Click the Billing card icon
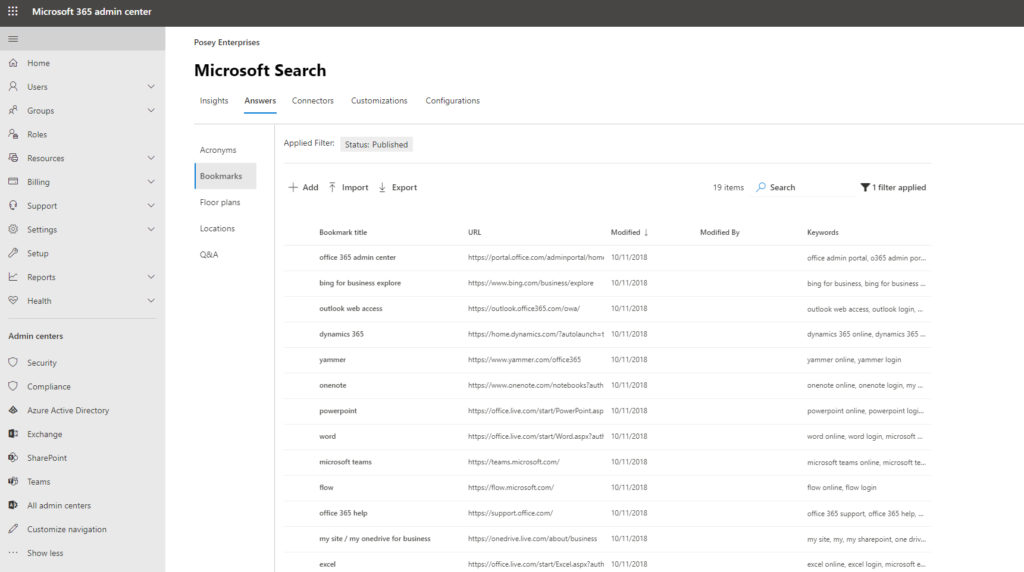The width and height of the screenshot is (1024, 572). pyautogui.click(x=13, y=182)
